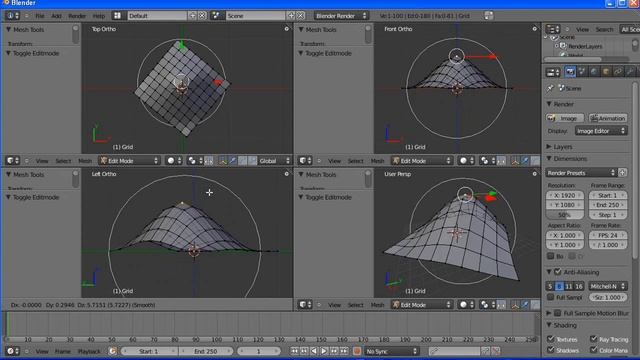Click the fullscreen toggle icon in info header
The width and height of the screenshot is (640, 360).
point(488,16)
